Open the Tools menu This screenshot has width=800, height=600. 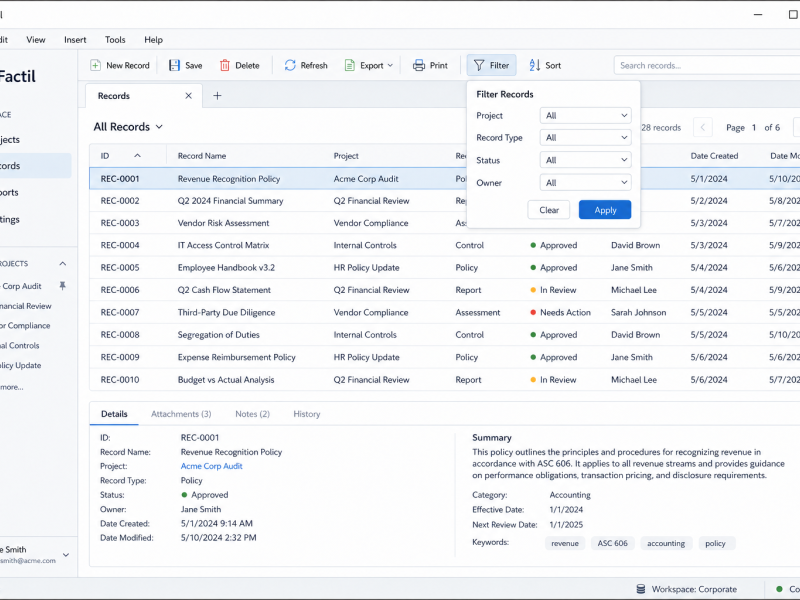click(115, 40)
